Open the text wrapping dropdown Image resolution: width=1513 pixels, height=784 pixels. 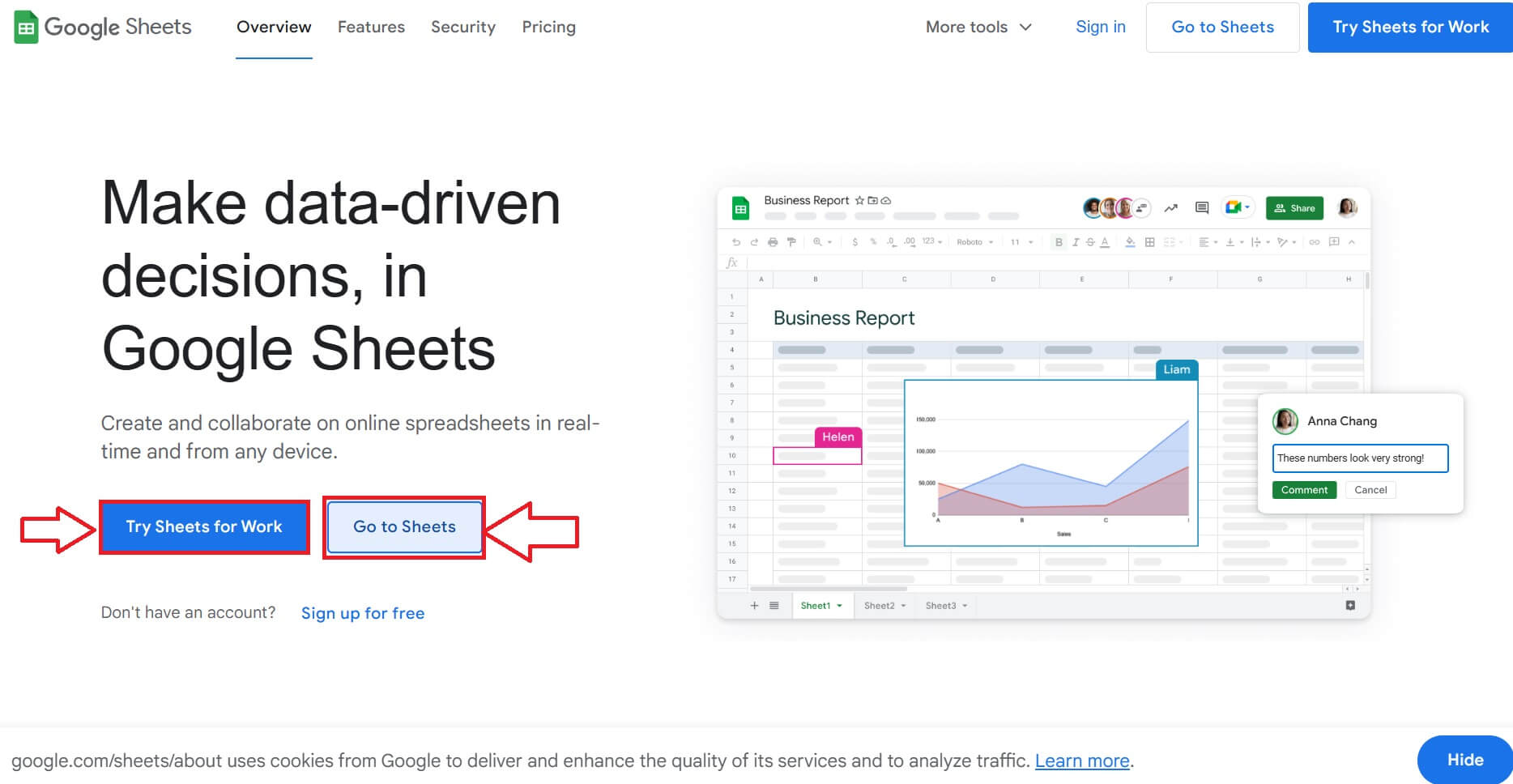(x=1260, y=242)
